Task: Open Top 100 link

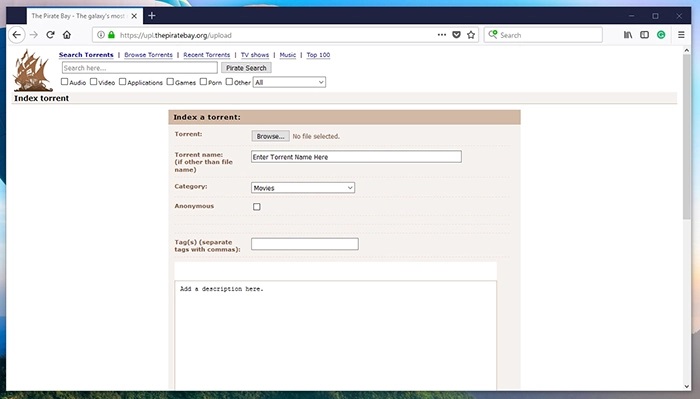Action: [x=318, y=54]
